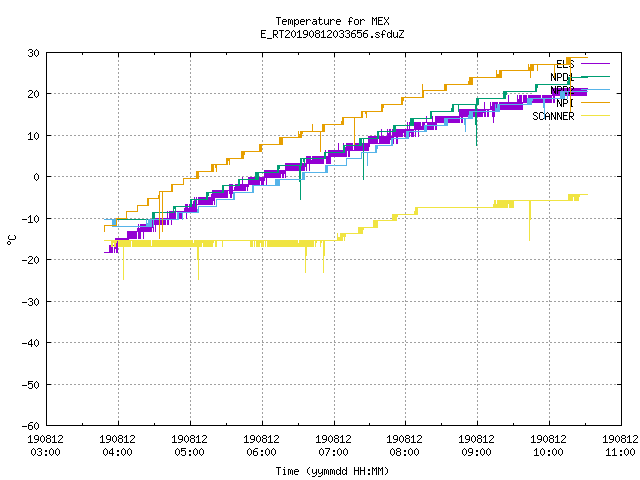
Task: Click the NPI legend label
Action: point(565,103)
